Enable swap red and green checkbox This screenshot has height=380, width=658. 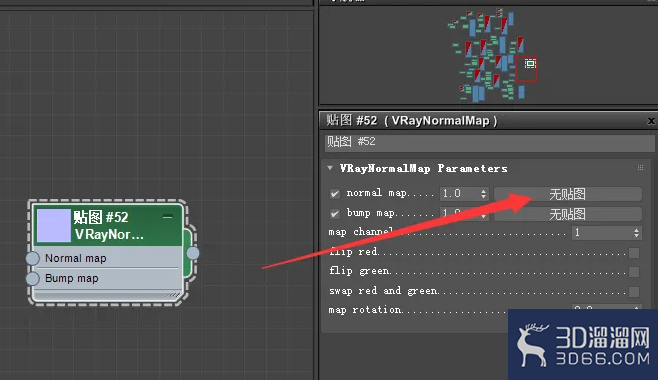point(634,291)
